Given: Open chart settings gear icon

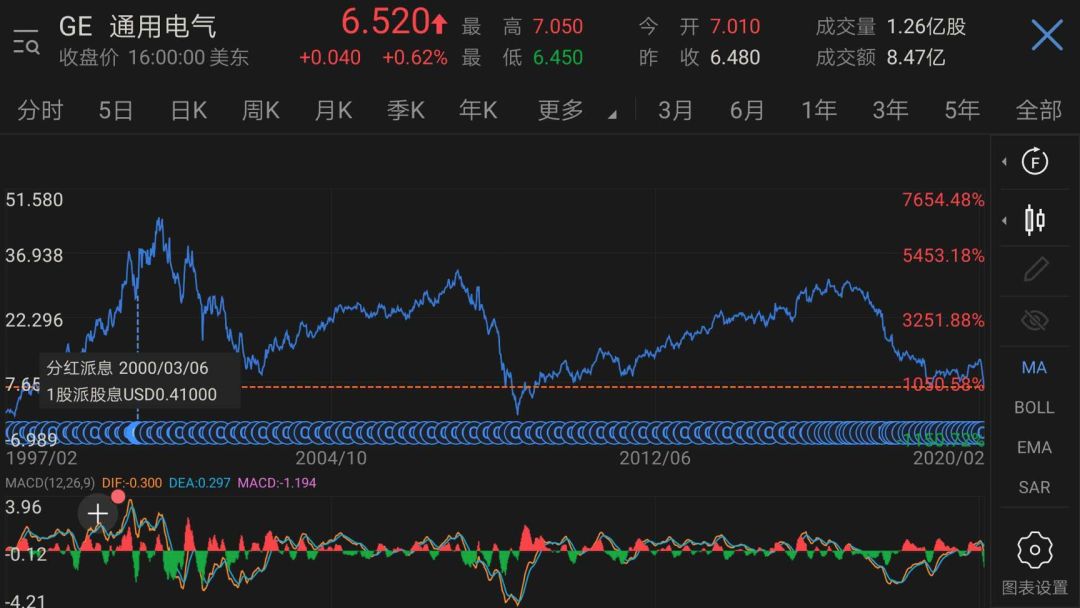Looking at the screenshot, I should pos(1035,549).
